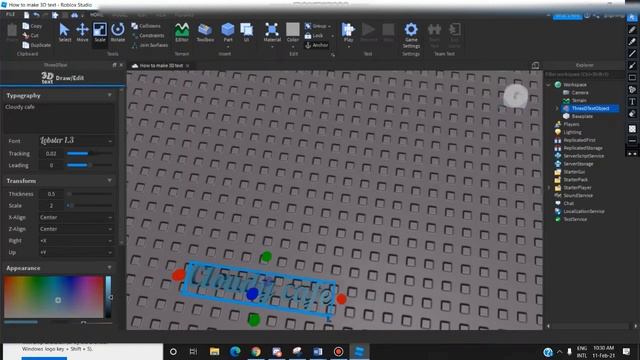Collapse the Typography section
This screenshot has width=640, height=360.
coord(109,95)
